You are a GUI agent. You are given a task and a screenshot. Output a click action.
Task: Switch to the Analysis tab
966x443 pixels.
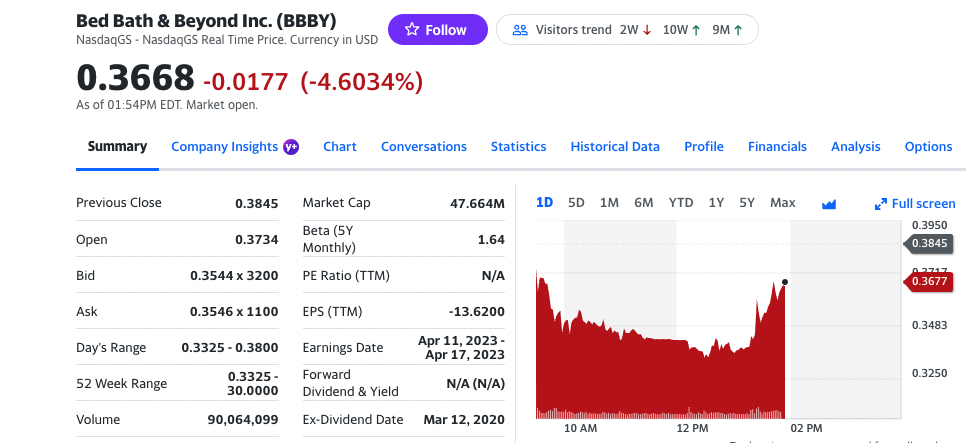855,147
